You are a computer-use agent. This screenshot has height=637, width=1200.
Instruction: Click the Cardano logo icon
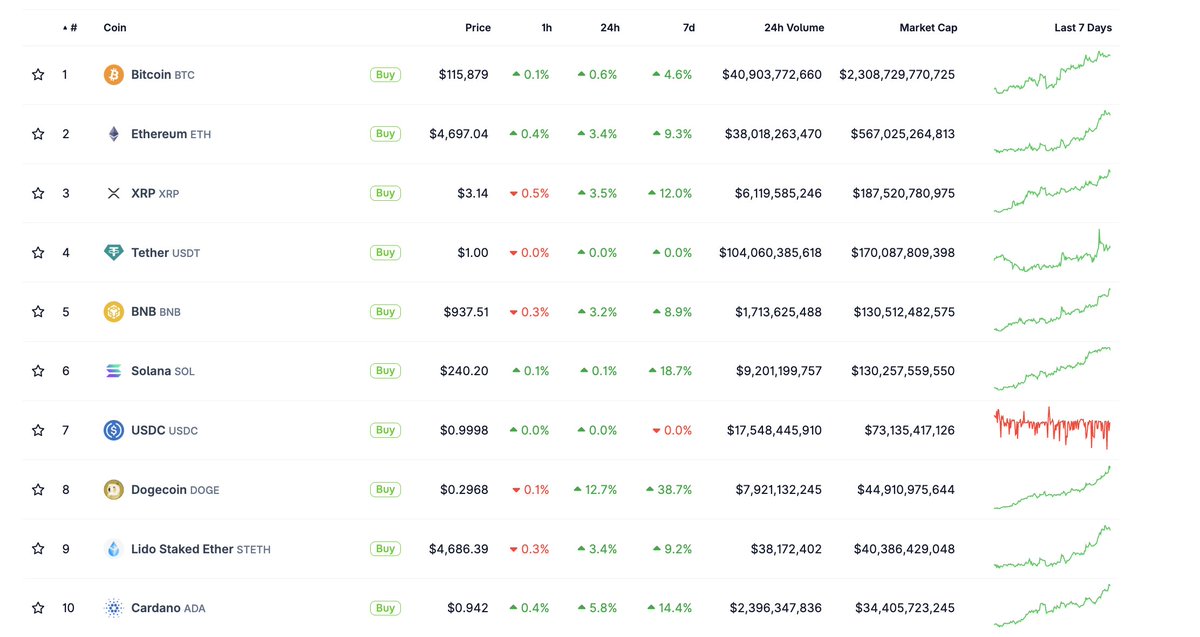[x=114, y=608]
